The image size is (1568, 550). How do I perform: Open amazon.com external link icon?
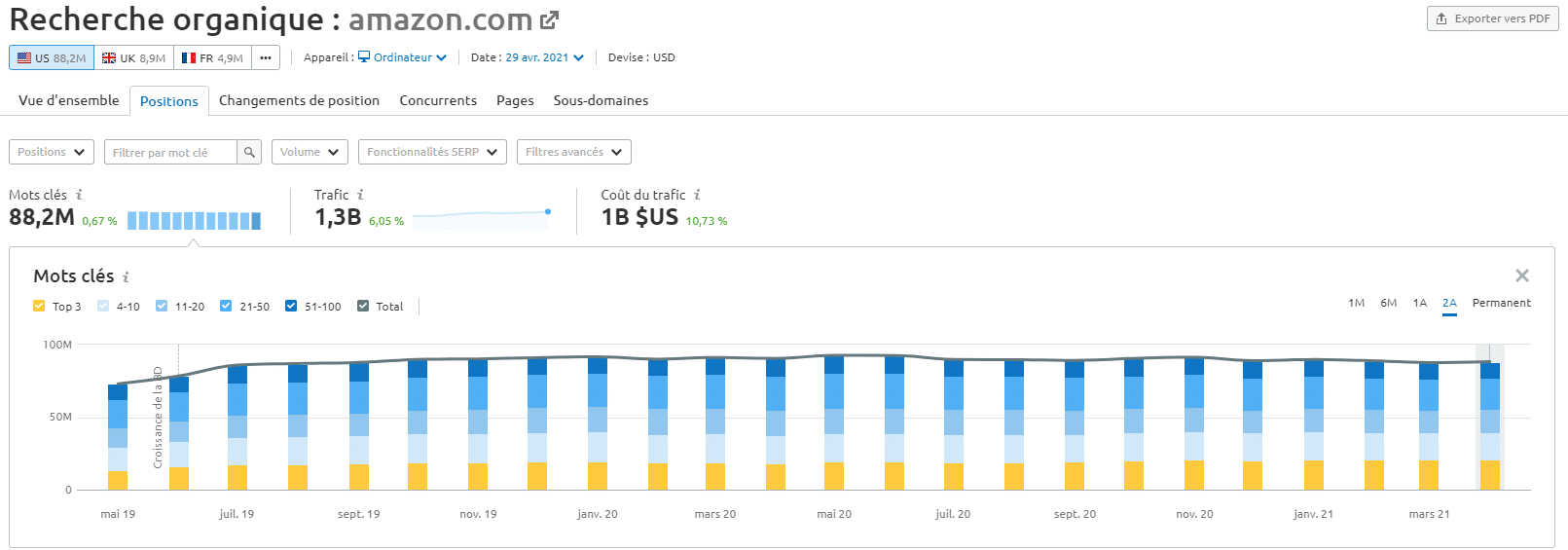550,19
